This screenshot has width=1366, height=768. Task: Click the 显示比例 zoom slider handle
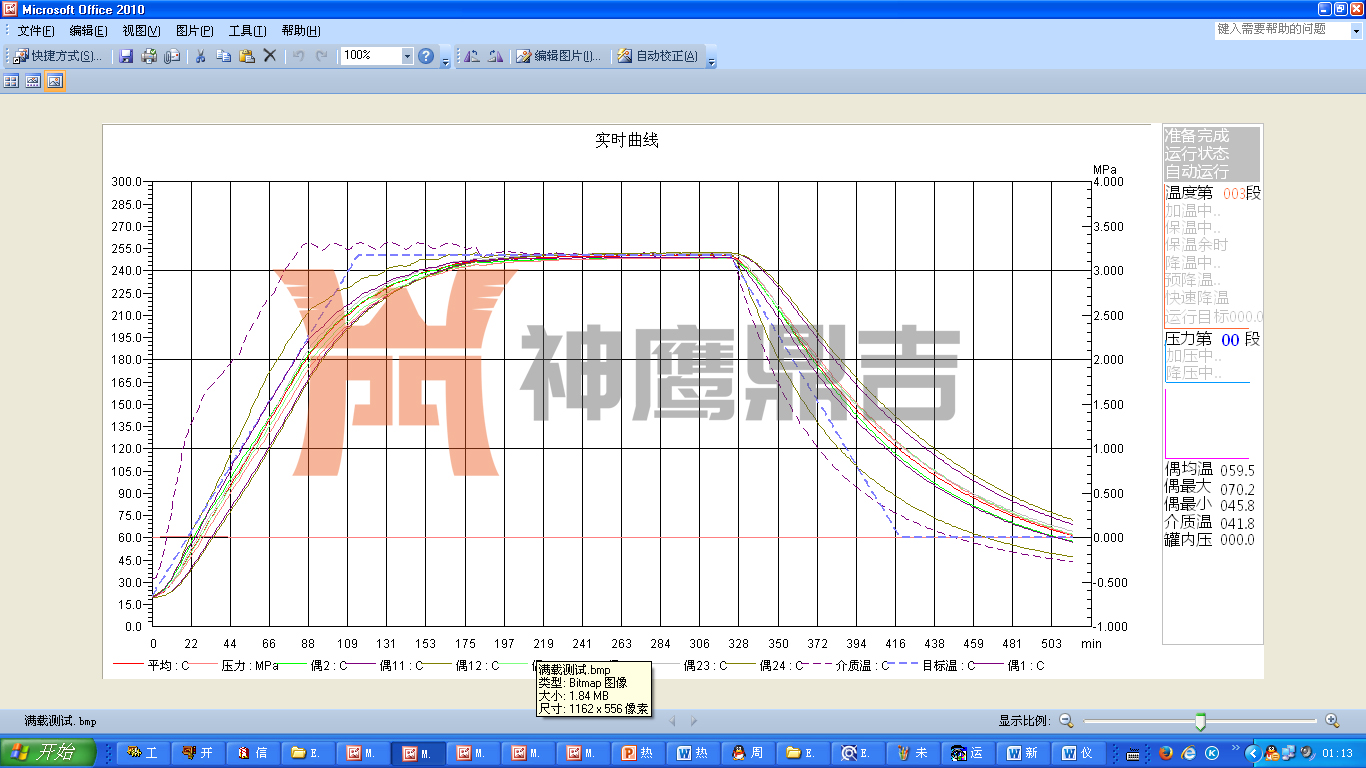pyautogui.click(x=1200, y=721)
